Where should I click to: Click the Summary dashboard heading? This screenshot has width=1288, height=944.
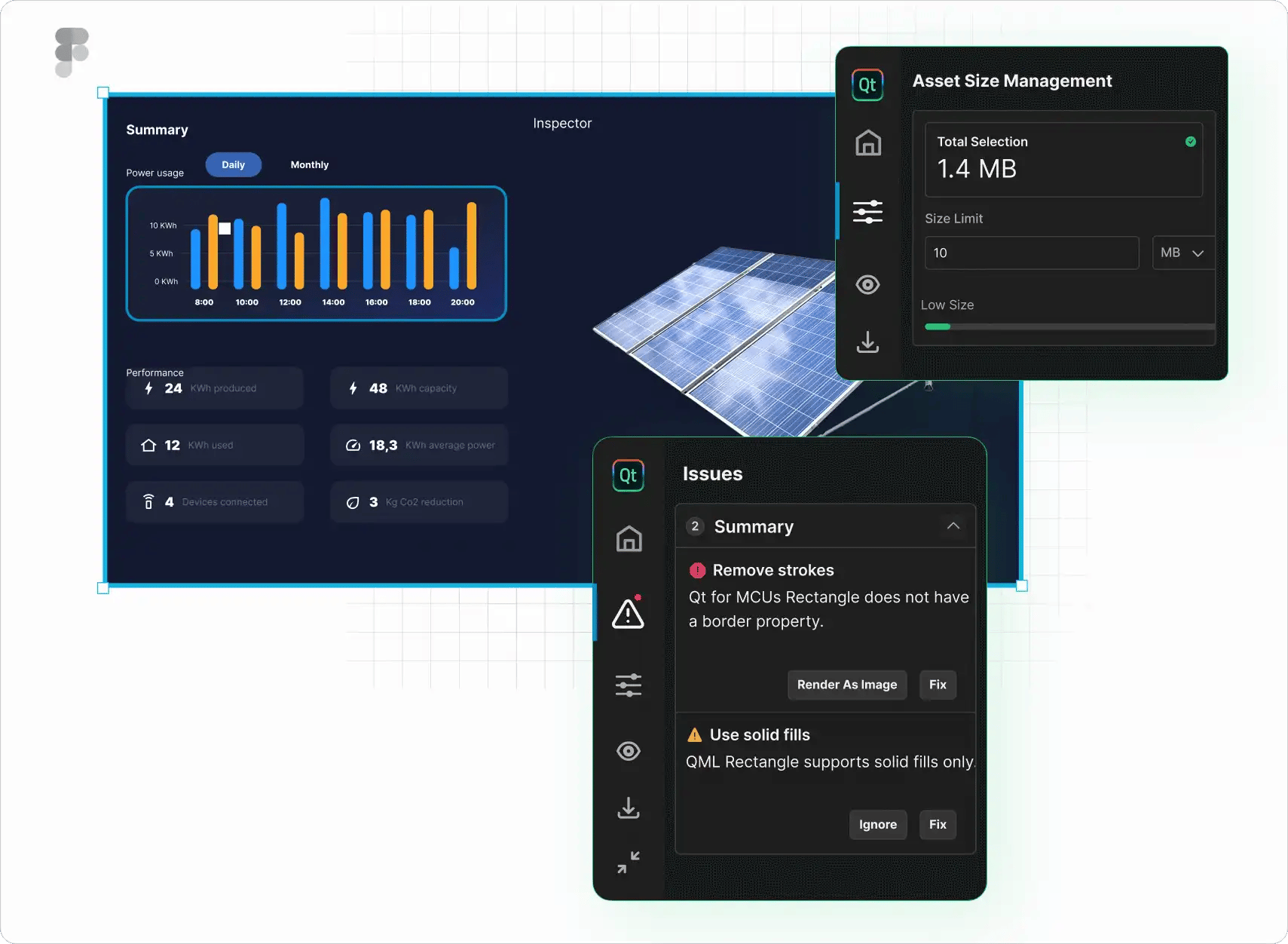pyautogui.click(x=157, y=130)
